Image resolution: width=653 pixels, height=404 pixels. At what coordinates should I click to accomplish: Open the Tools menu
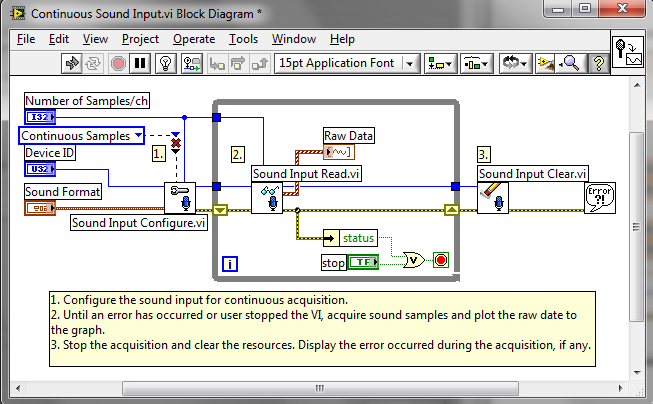pyautogui.click(x=243, y=39)
